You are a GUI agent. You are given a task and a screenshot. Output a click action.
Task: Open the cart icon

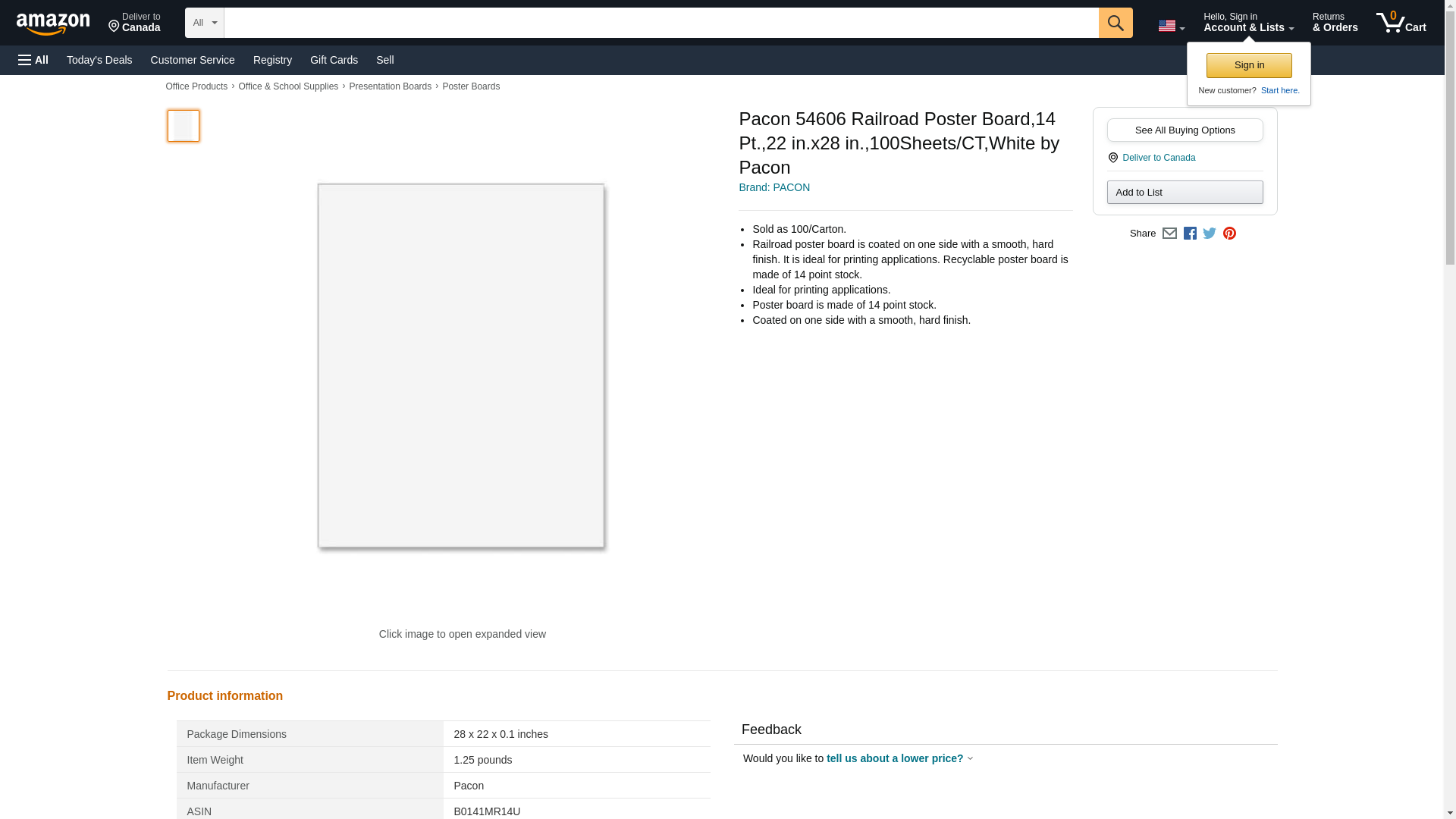click(x=1401, y=23)
